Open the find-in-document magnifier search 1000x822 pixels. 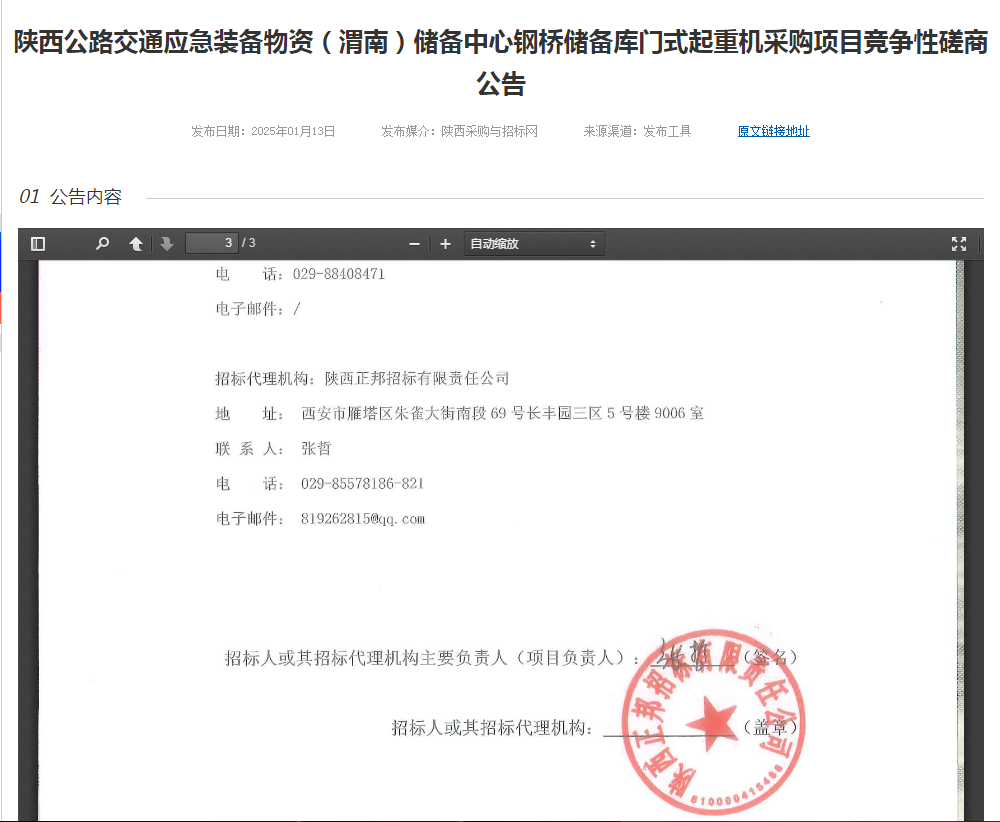pyautogui.click(x=102, y=244)
